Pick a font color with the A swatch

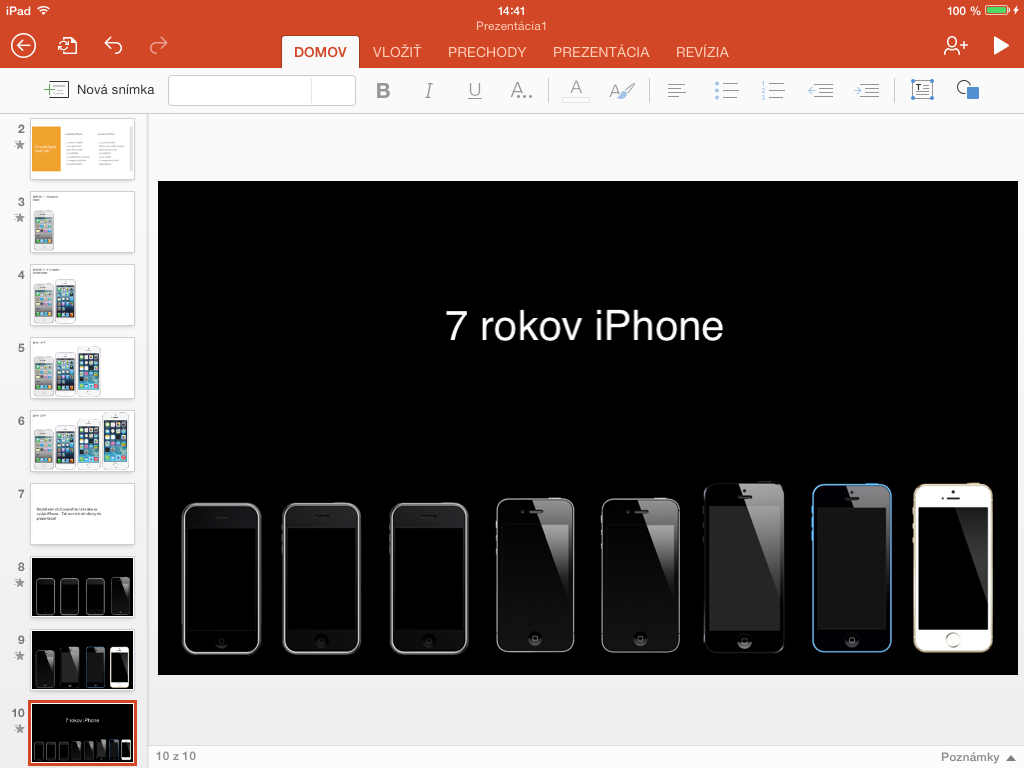tap(575, 90)
